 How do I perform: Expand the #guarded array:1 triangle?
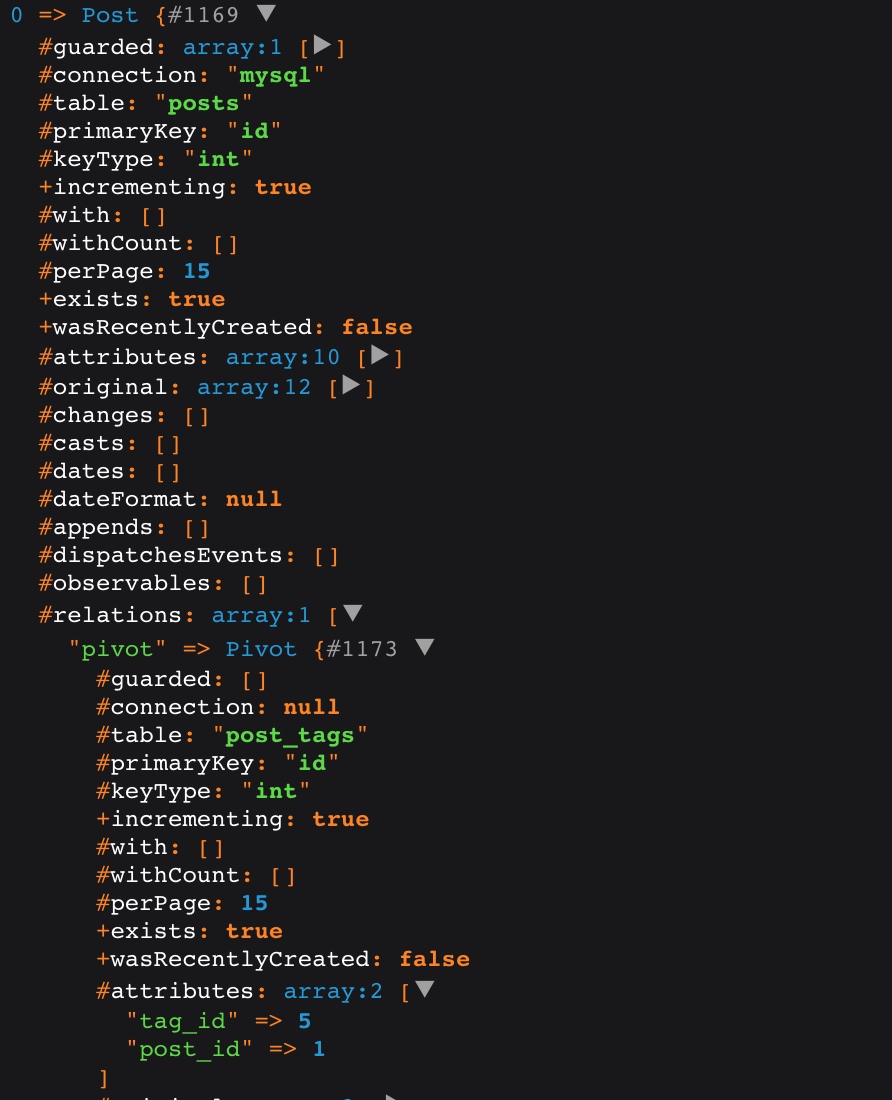(x=322, y=45)
